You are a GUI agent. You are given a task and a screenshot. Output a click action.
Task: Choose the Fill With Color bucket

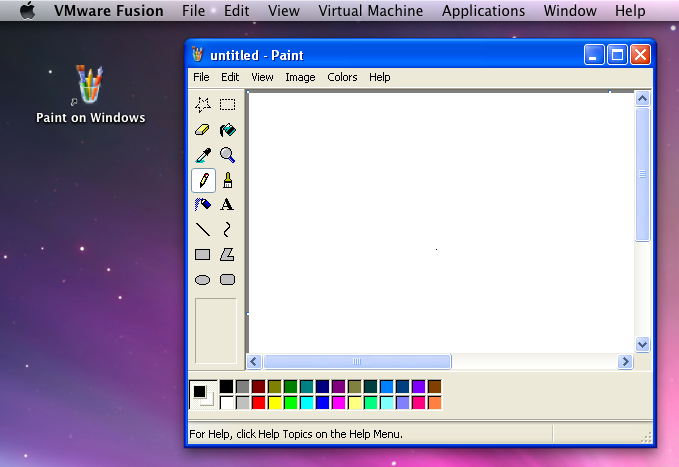tap(227, 130)
